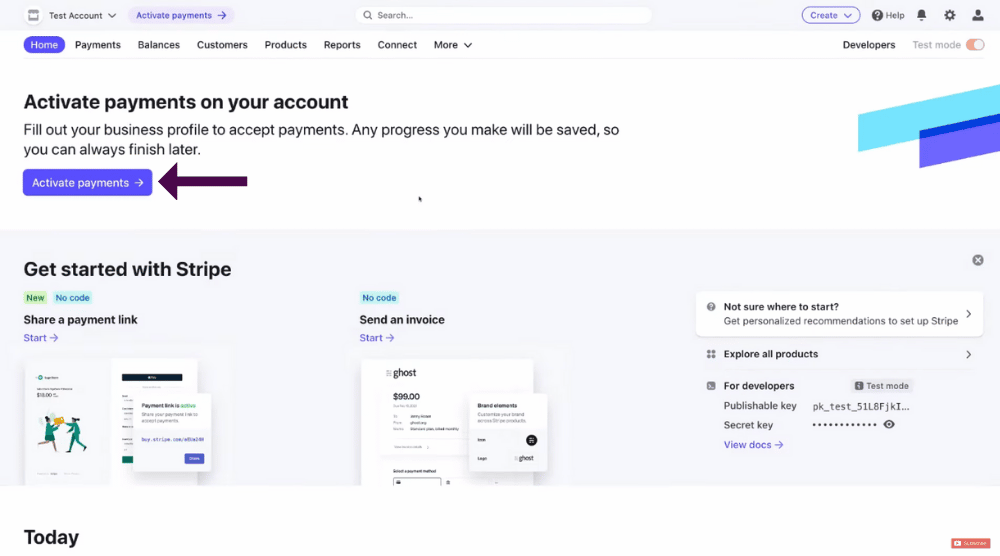The height and width of the screenshot is (556, 1000).
Task: Copy the publishable key pk_test value
Action: click(x=861, y=406)
